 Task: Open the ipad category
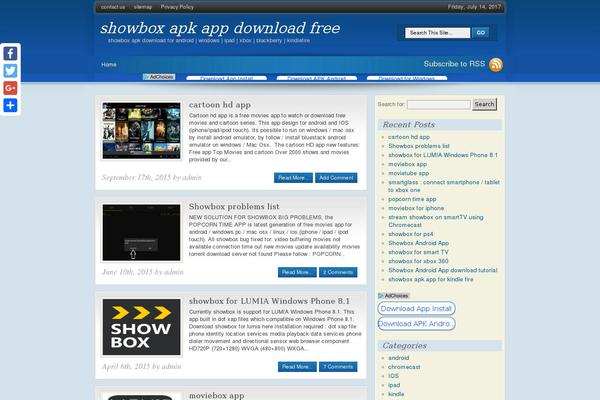point(394,385)
